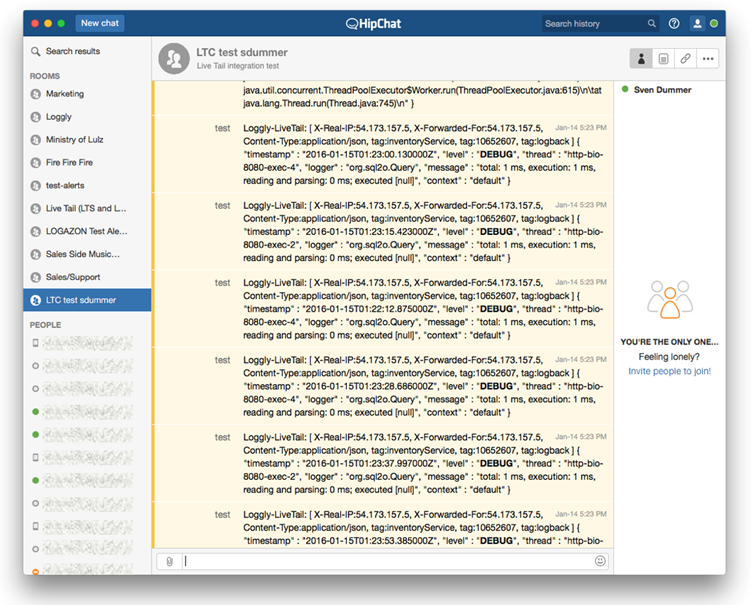
Task: Open the user profile icon in the header
Action: click(697, 23)
